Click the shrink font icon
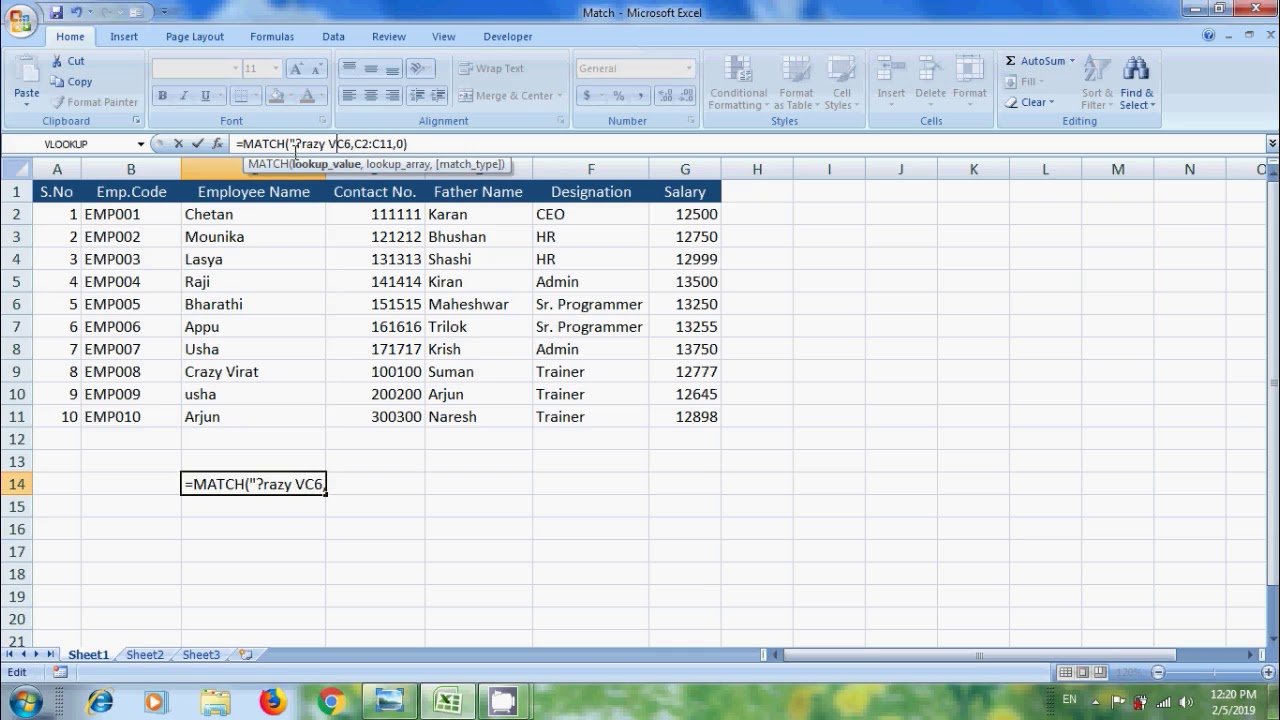This screenshot has height=720, width=1280. coord(317,69)
